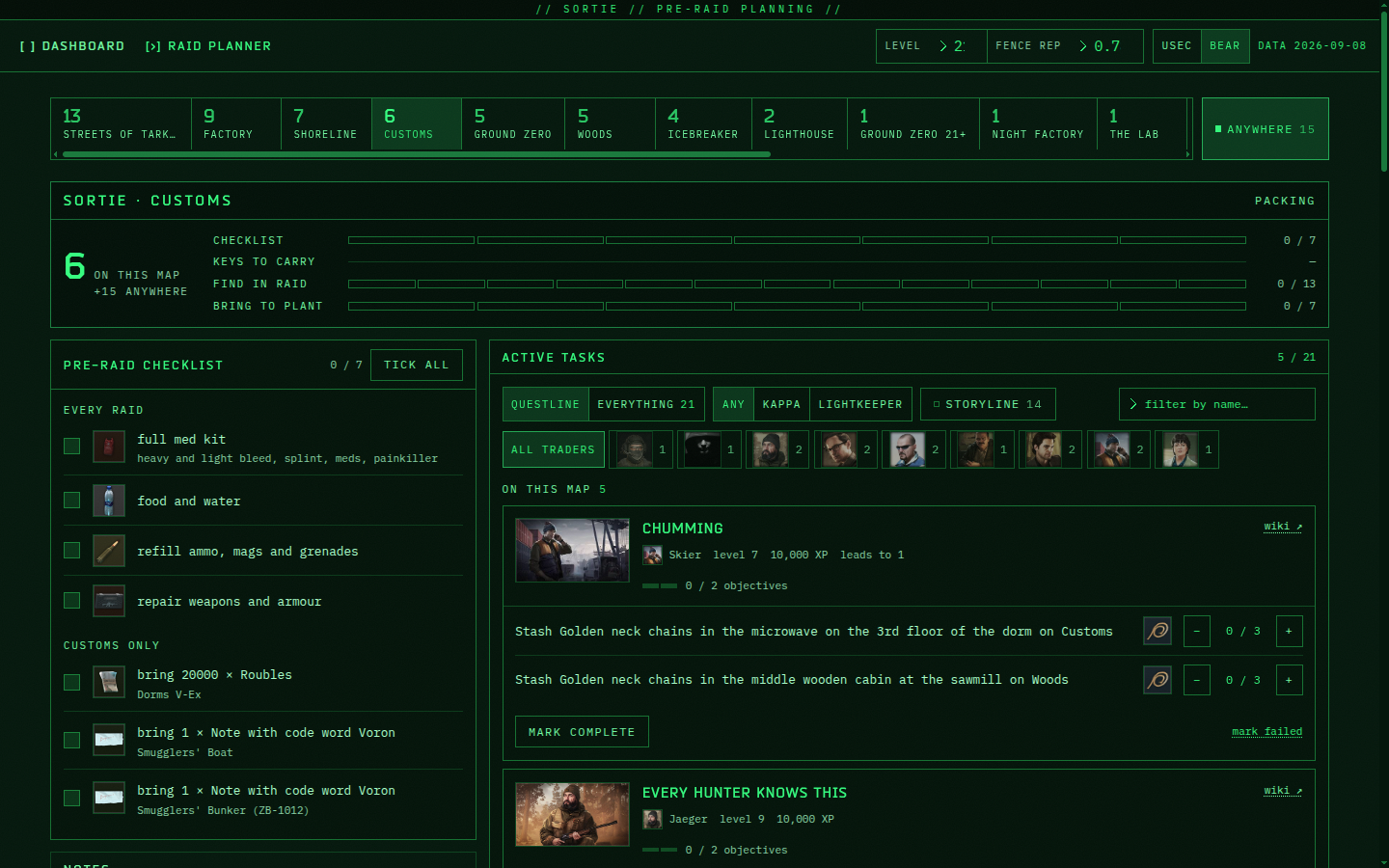Filter tasks by Therapist portrait
The height and width of the screenshot is (868, 1389).
1186,449
